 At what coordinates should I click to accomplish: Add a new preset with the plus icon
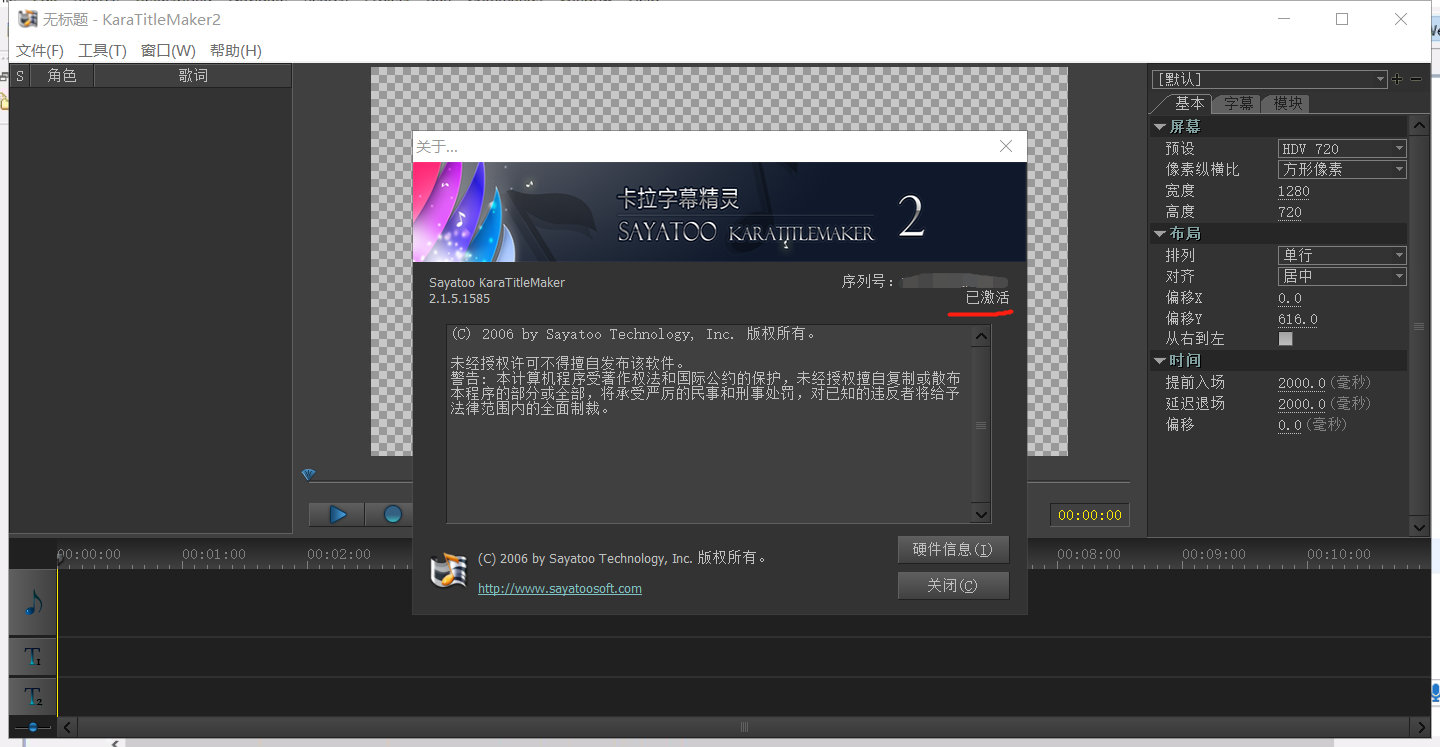[x=1397, y=79]
